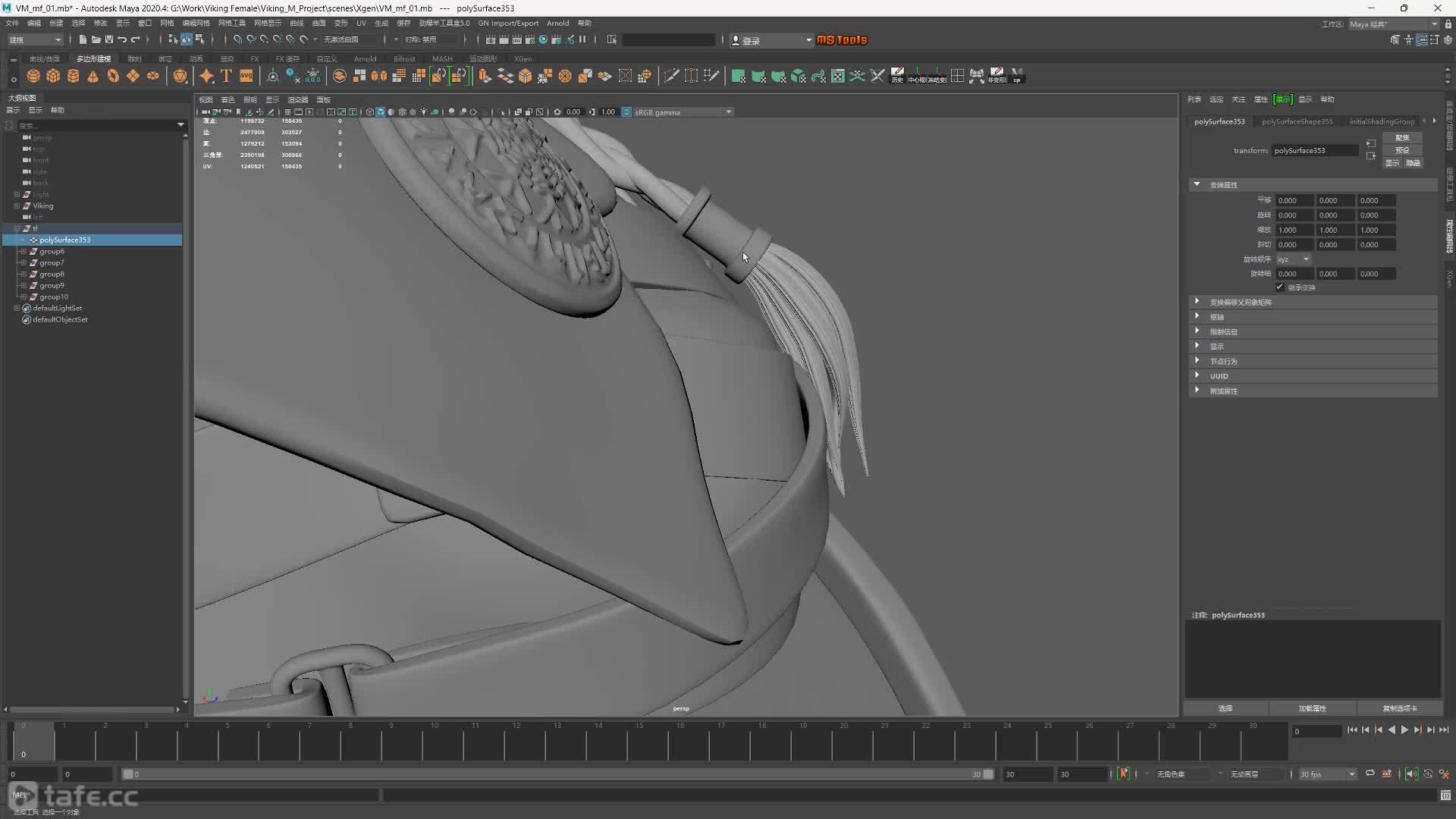Screen dimensions: 1456x819
Task: Select defaultLightSet in the Outliner
Action: tap(57, 308)
